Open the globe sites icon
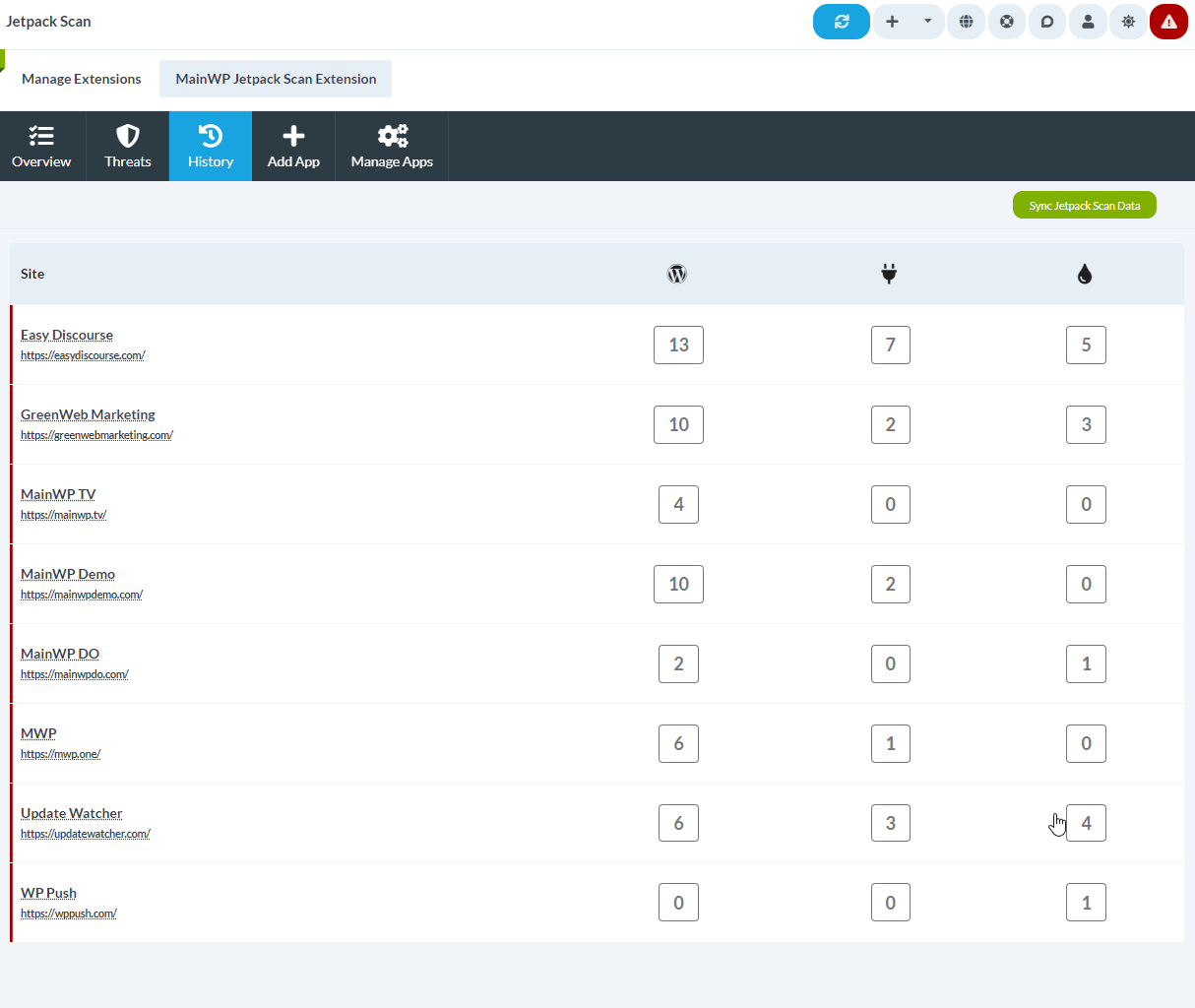This screenshot has height=1008, width=1195. (966, 21)
